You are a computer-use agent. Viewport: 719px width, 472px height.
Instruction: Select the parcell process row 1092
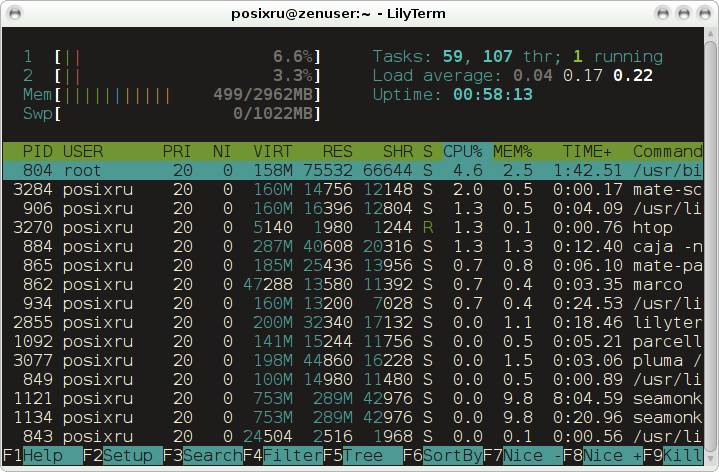point(353,341)
